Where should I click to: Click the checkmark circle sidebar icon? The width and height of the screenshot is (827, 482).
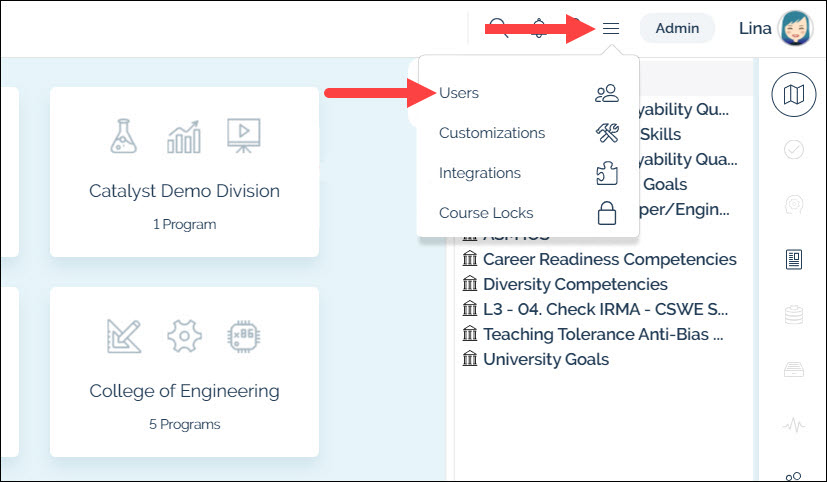coord(794,150)
